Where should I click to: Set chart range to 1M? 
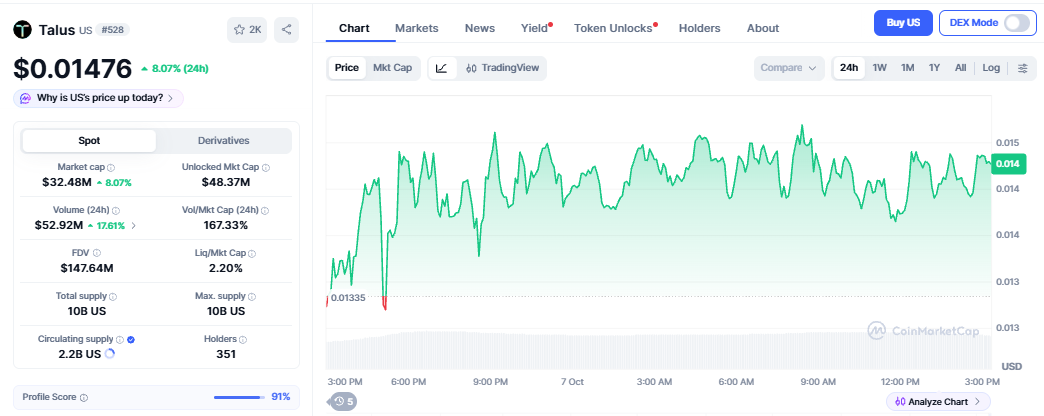[908, 68]
